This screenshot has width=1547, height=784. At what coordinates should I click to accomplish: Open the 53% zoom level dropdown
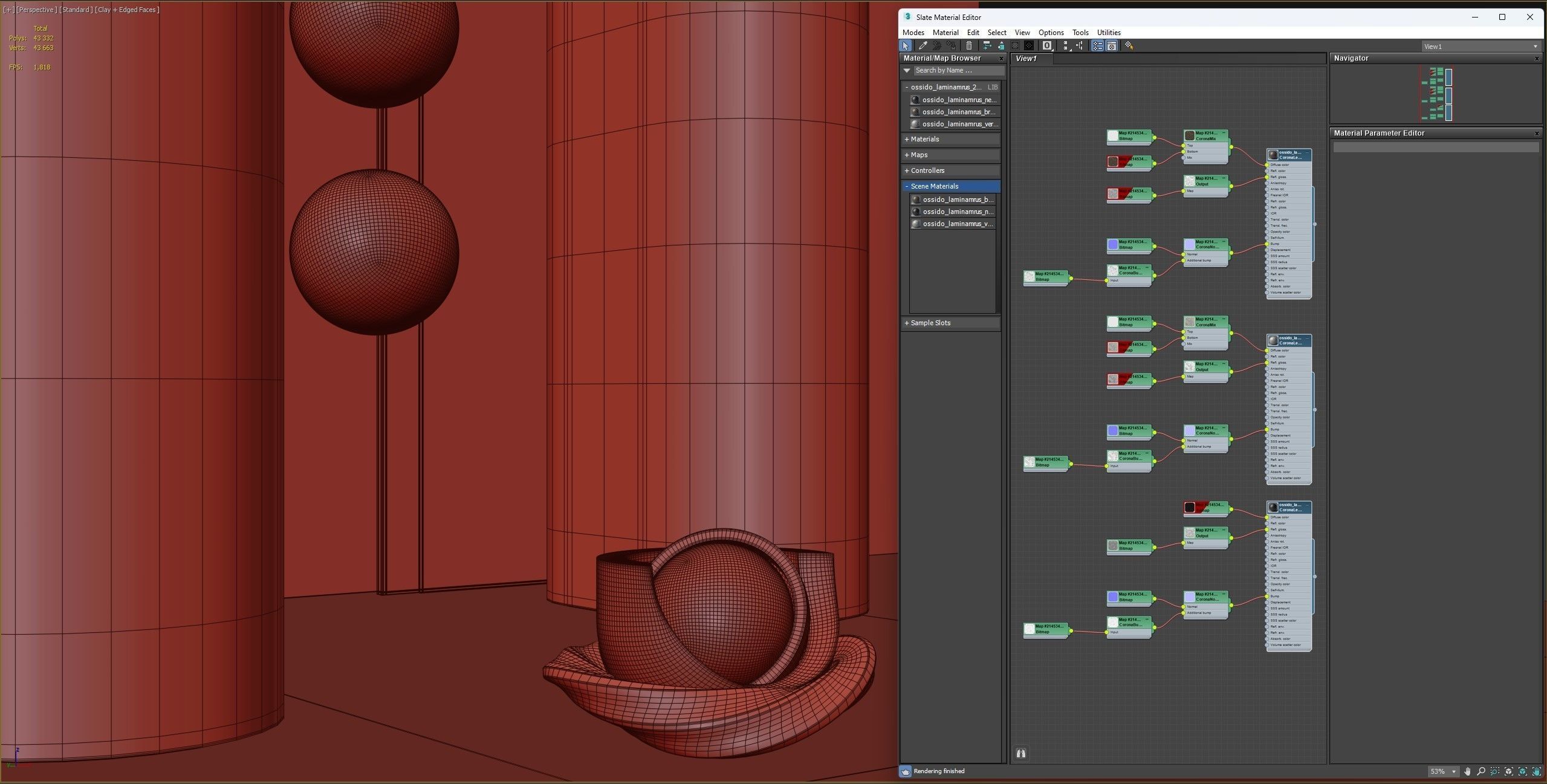pos(1454,772)
